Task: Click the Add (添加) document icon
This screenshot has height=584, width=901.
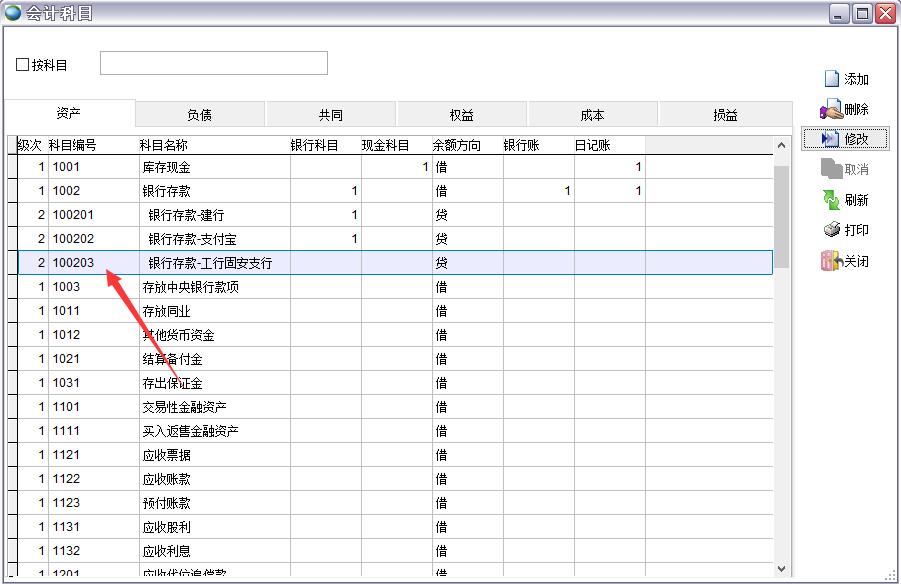Action: (x=831, y=79)
